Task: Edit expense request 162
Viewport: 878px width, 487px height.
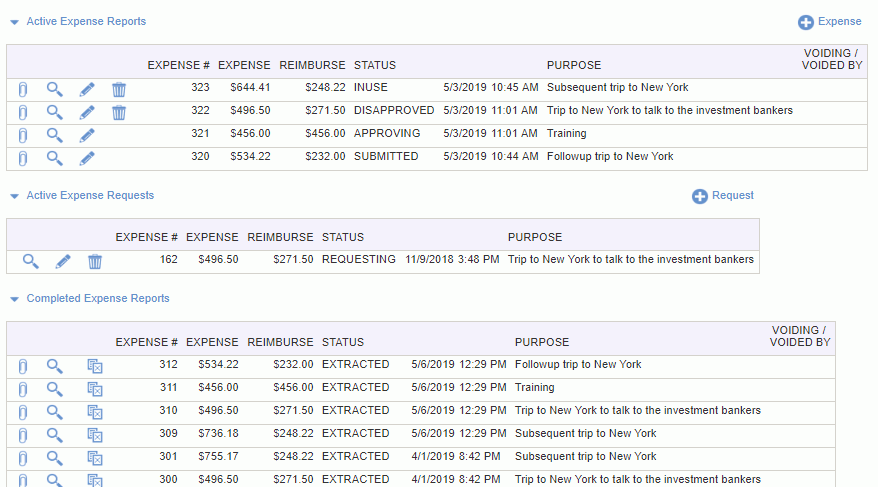Action: [63, 261]
